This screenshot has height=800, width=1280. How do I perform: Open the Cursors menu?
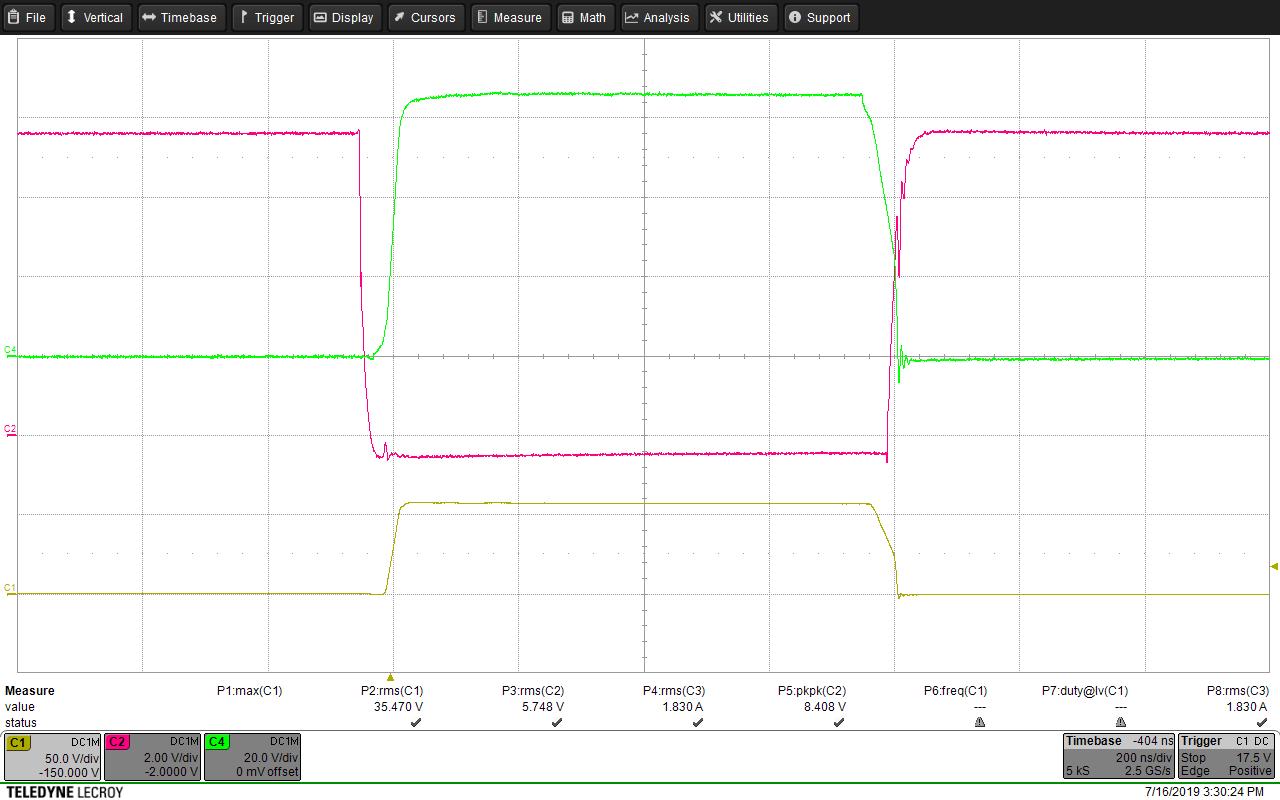pyautogui.click(x=424, y=17)
